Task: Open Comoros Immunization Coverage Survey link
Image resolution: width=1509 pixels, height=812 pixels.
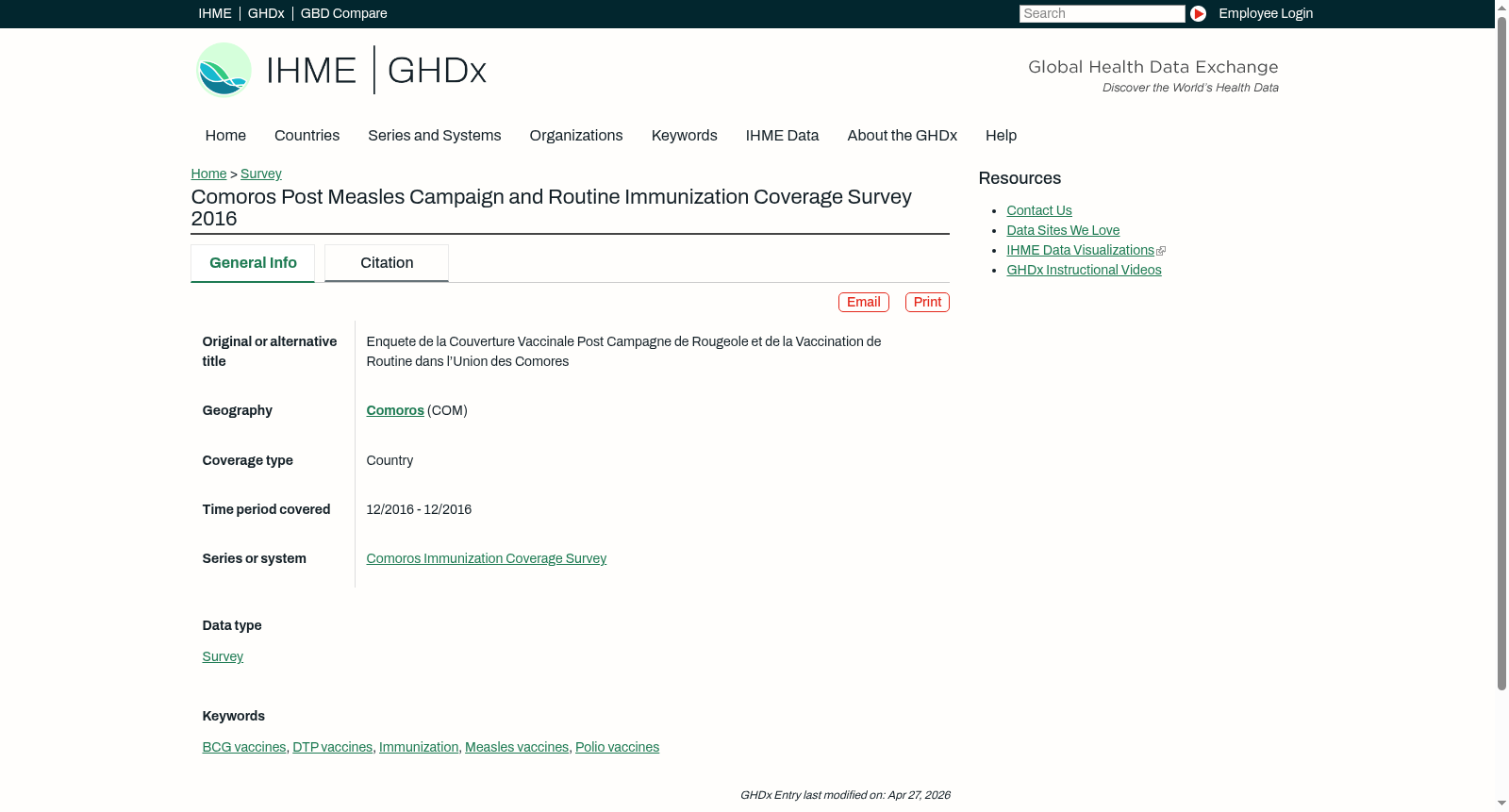Action: click(486, 558)
